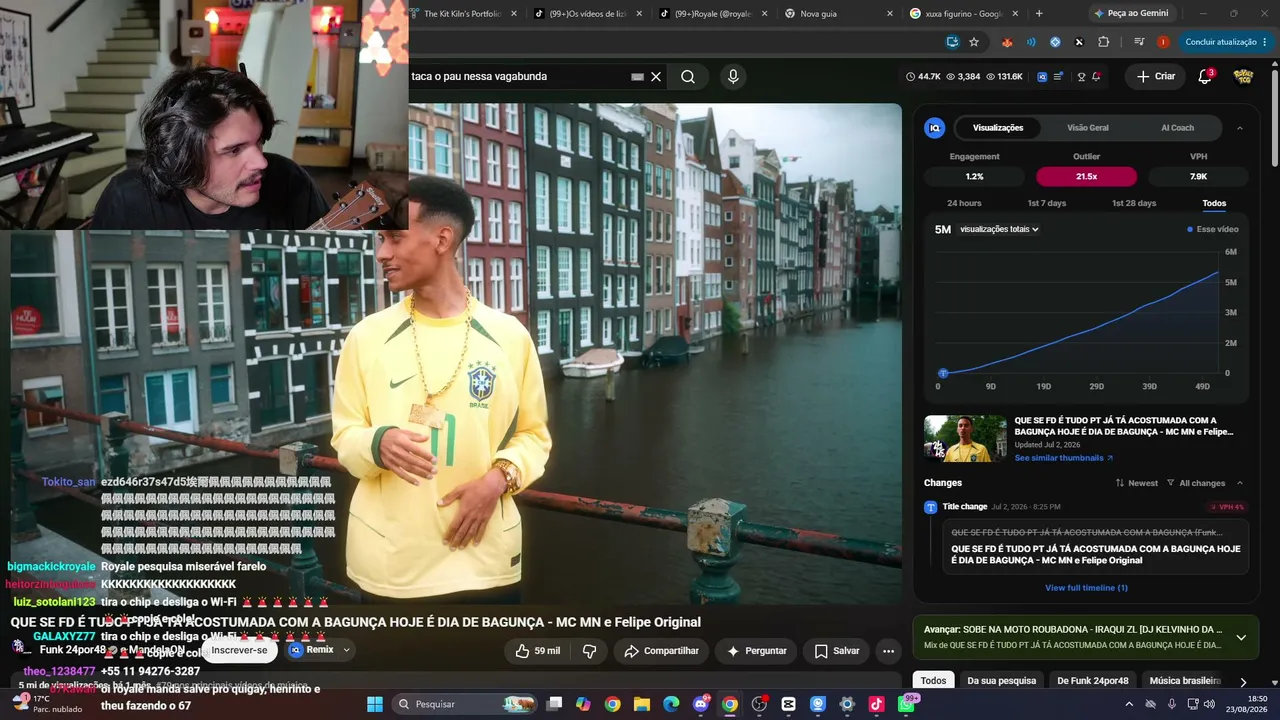
Task: Open YouTube notifications bell
Action: (1205, 76)
